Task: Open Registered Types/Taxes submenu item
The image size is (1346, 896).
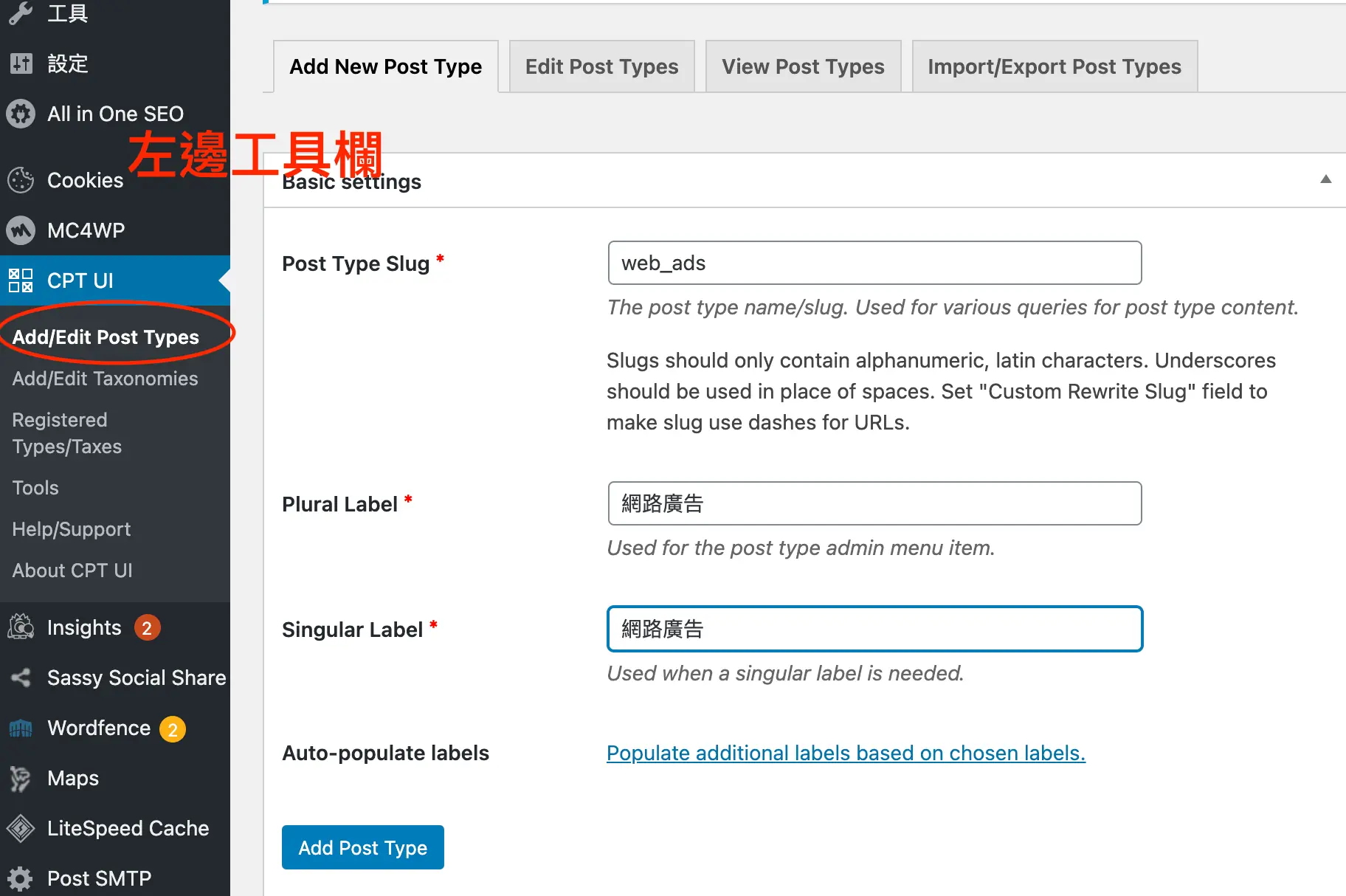Action: pyautogui.click(x=66, y=433)
